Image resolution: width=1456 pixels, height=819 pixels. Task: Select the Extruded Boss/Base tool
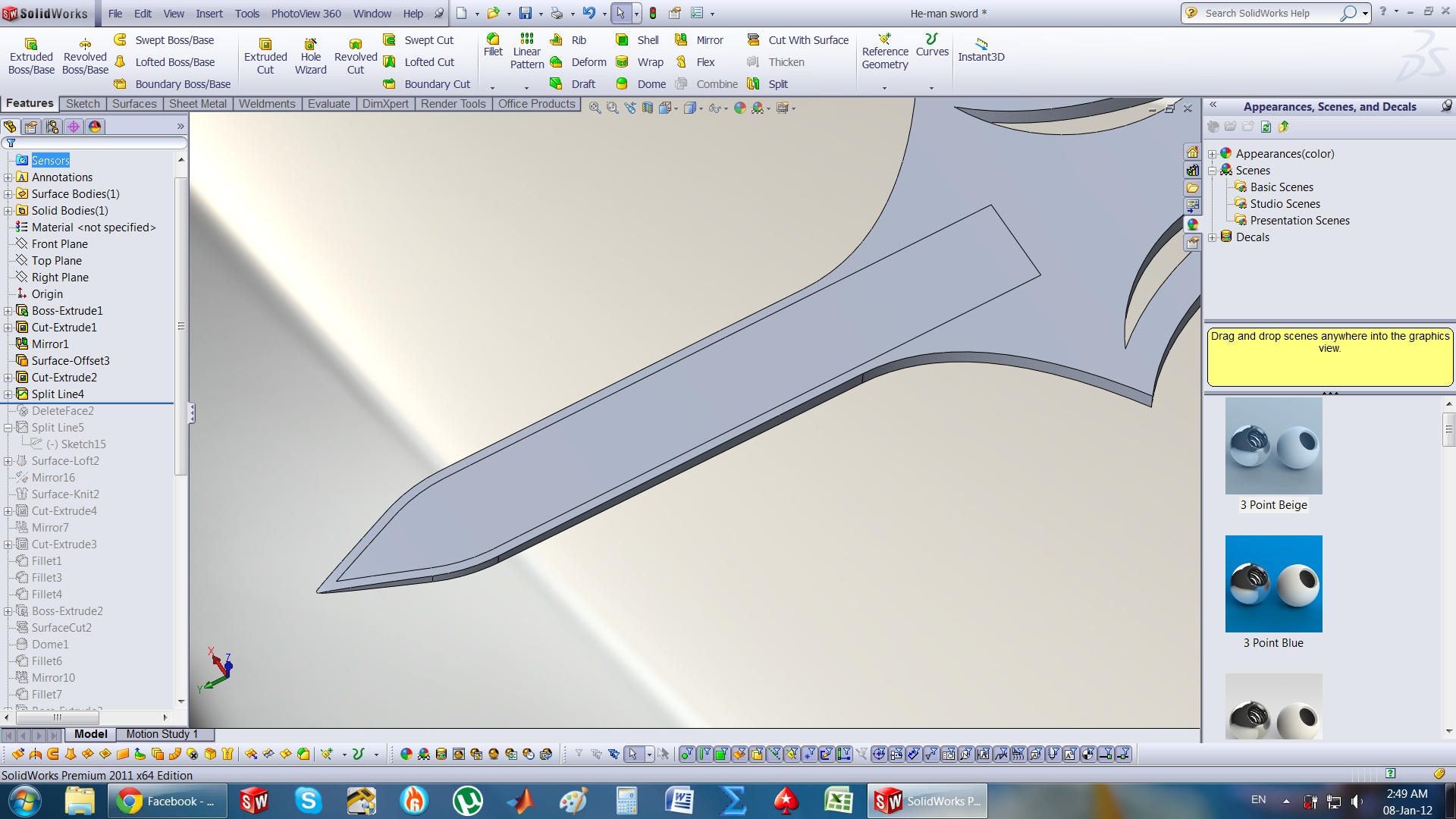coord(31,55)
